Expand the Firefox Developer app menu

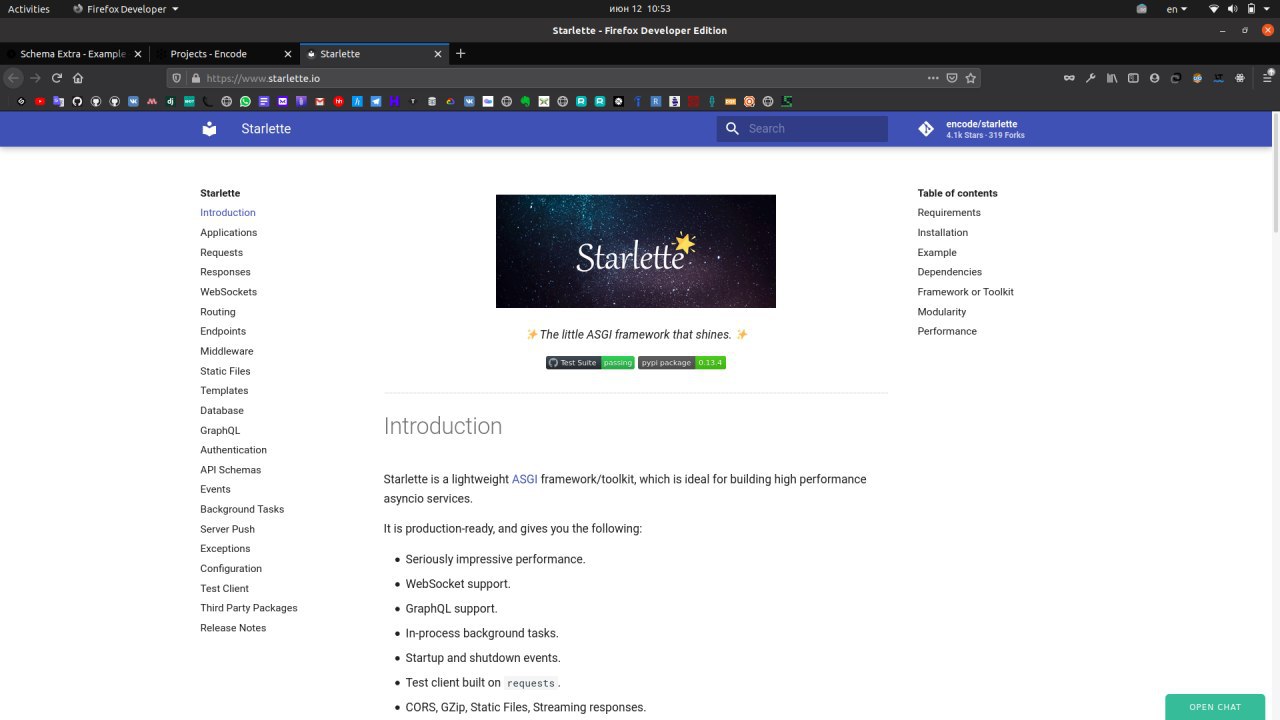tap(127, 9)
